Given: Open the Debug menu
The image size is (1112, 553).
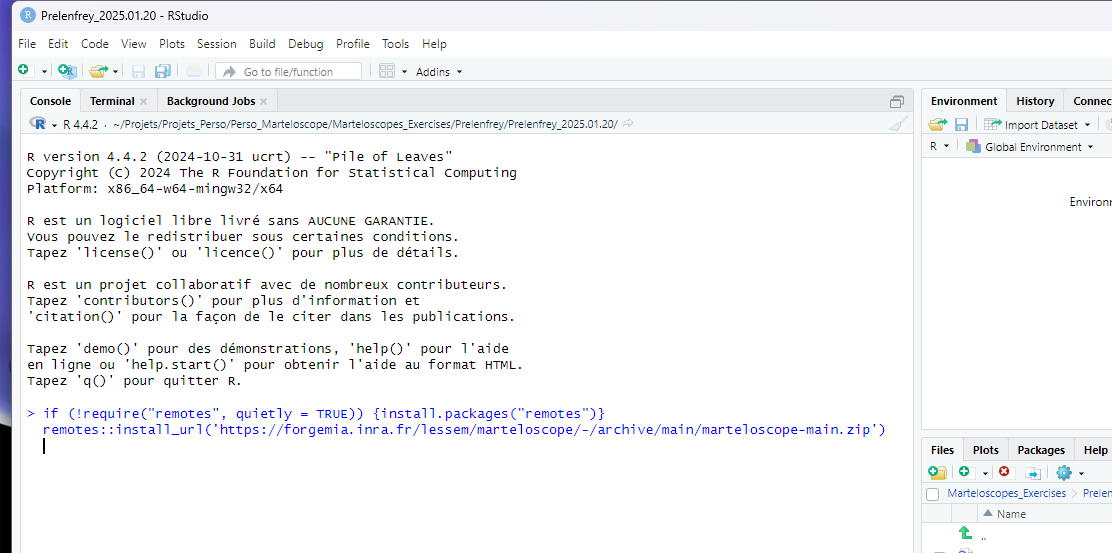Looking at the screenshot, I should pos(306,44).
